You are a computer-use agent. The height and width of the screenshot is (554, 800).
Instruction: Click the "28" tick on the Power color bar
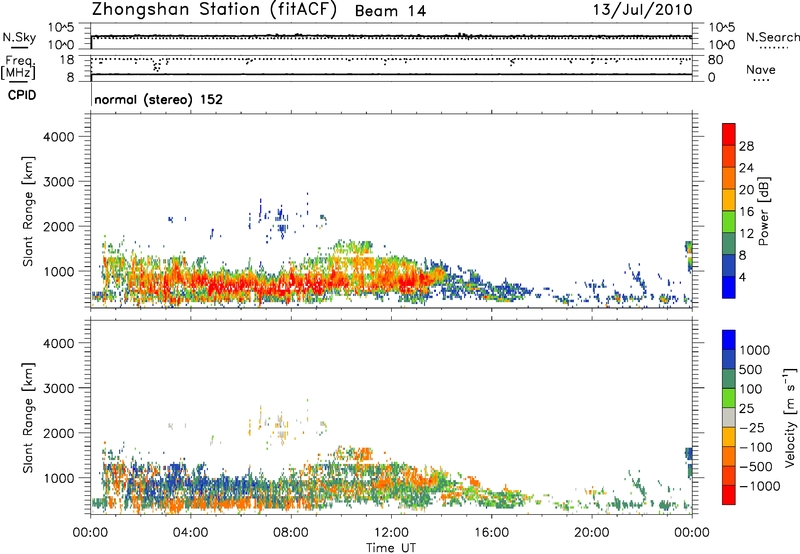pos(746,146)
